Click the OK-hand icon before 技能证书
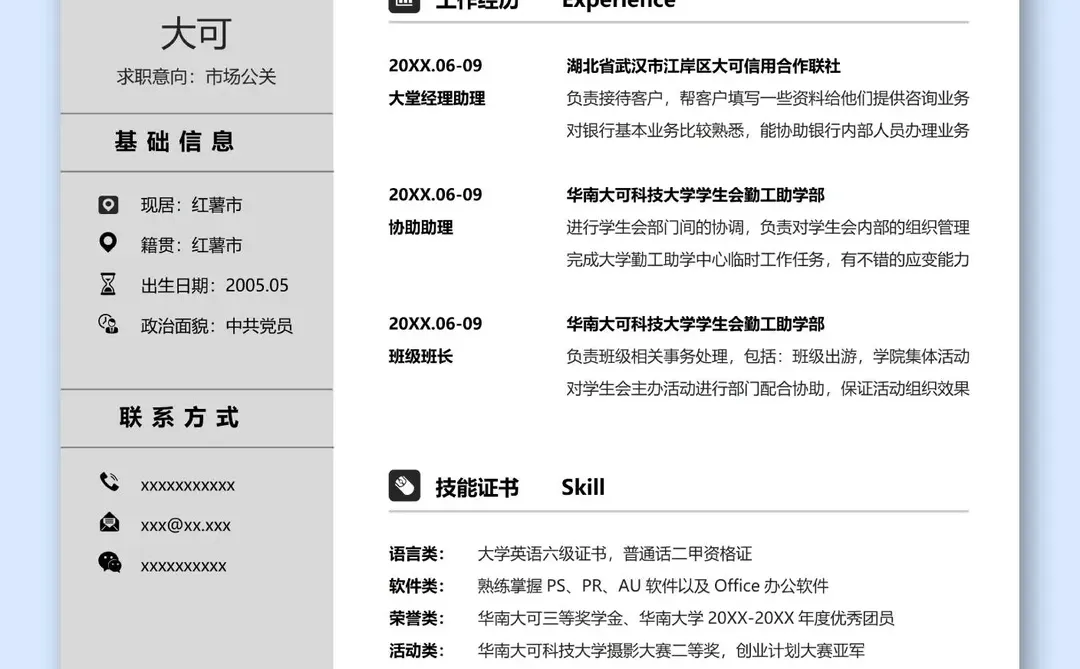Image resolution: width=1080 pixels, height=669 pixels. [x=403, y=486]
